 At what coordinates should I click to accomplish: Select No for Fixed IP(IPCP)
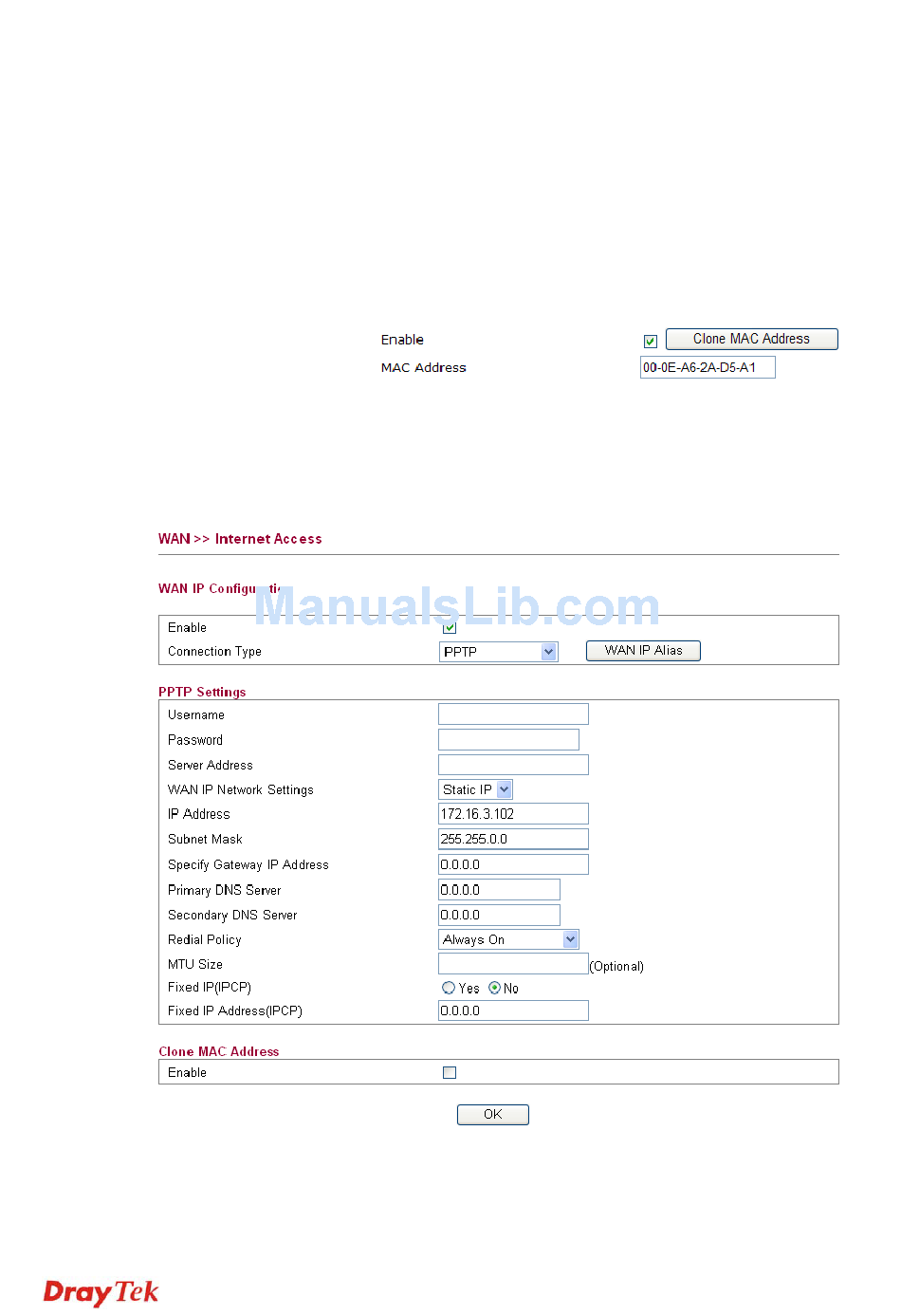click(x=494, y=988)
